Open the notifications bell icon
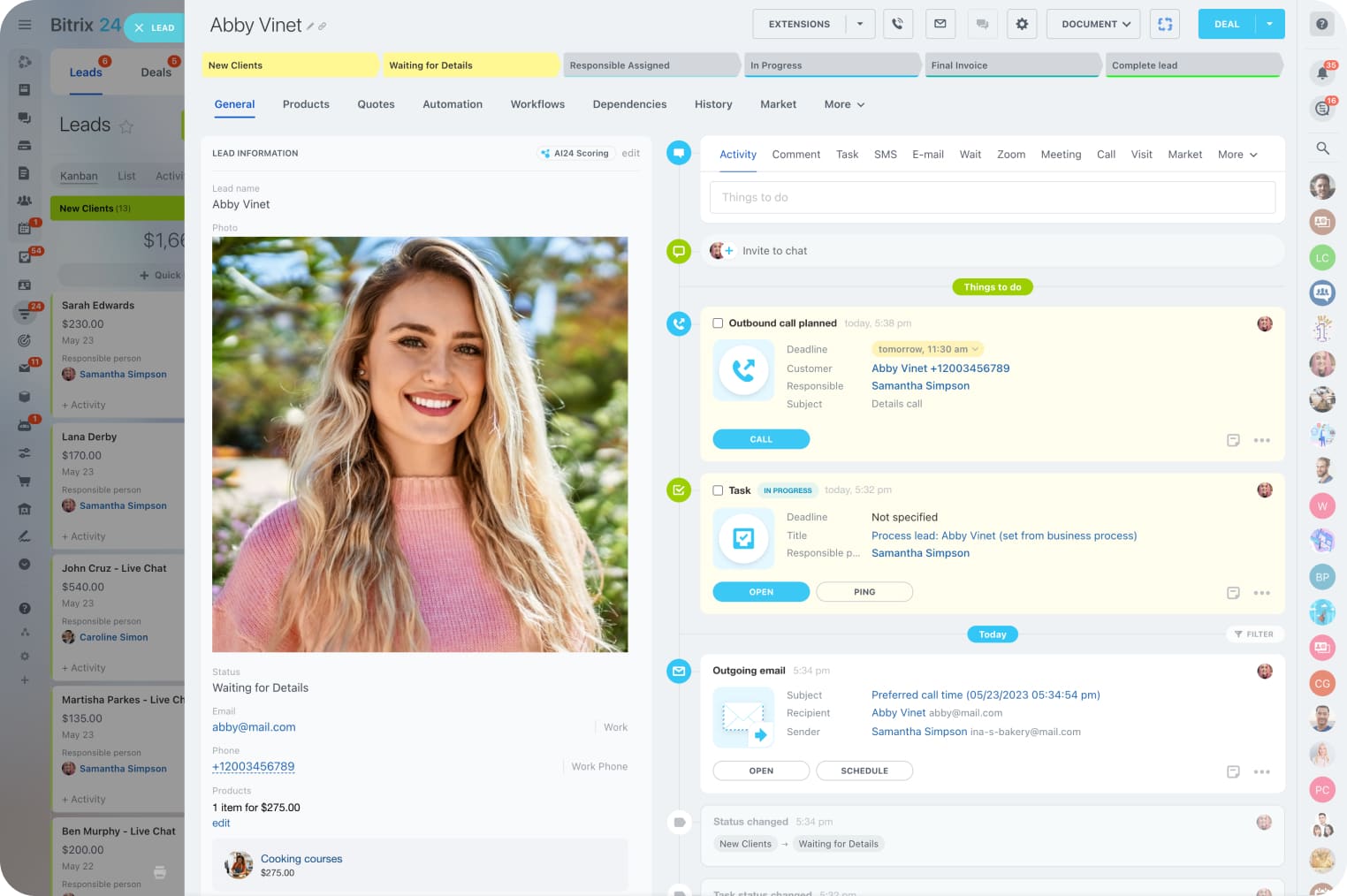The width and height of the screenshot is (1347, 896). point(1322,73)
